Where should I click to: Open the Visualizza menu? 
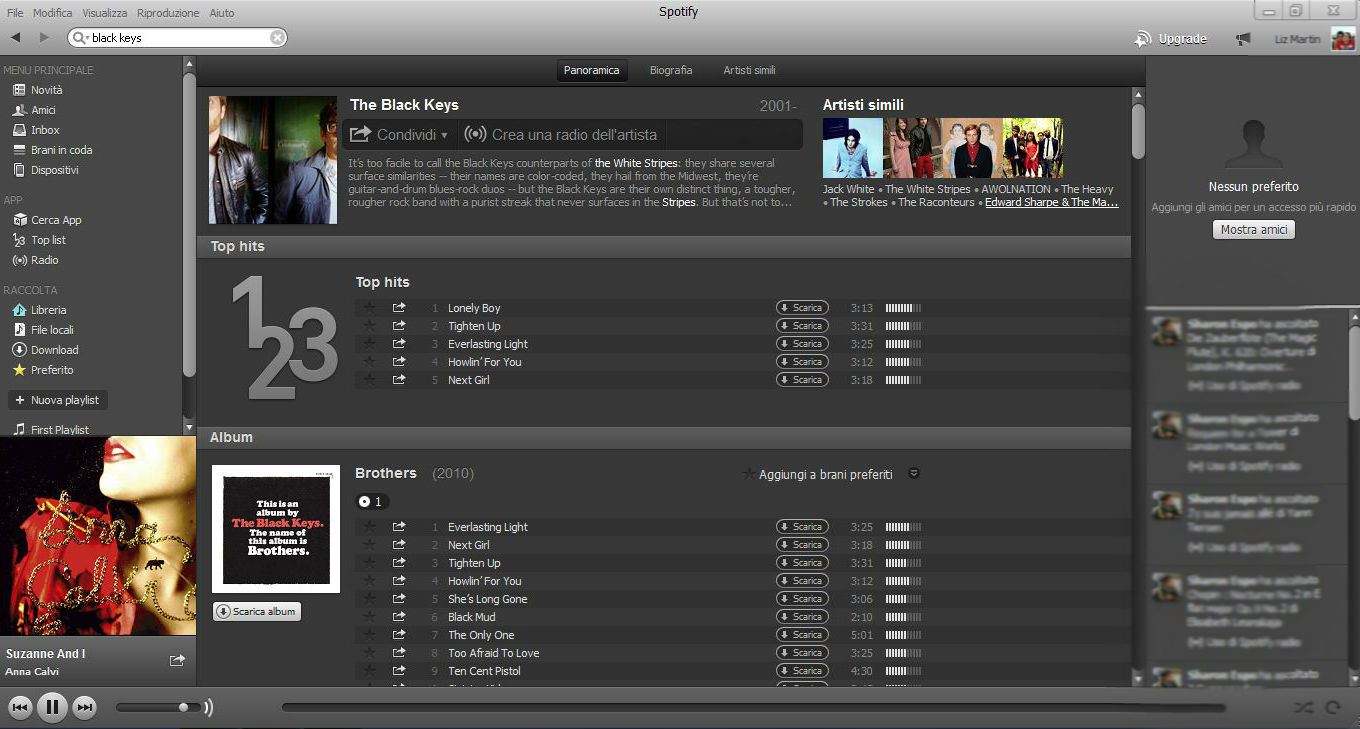[105, 13]
